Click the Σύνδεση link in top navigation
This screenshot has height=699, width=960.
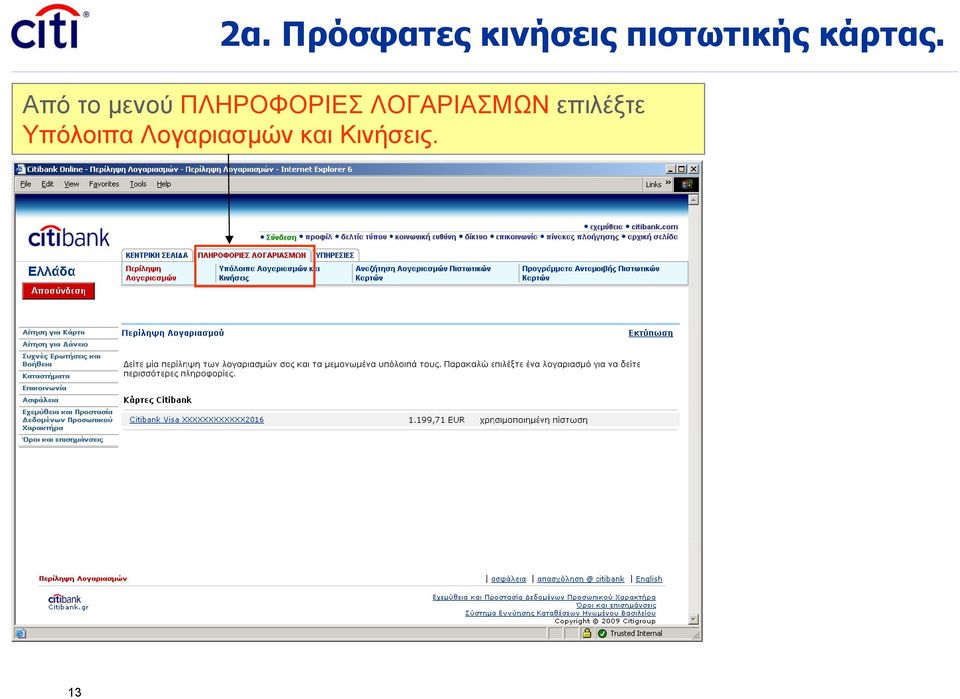[281, 237]
